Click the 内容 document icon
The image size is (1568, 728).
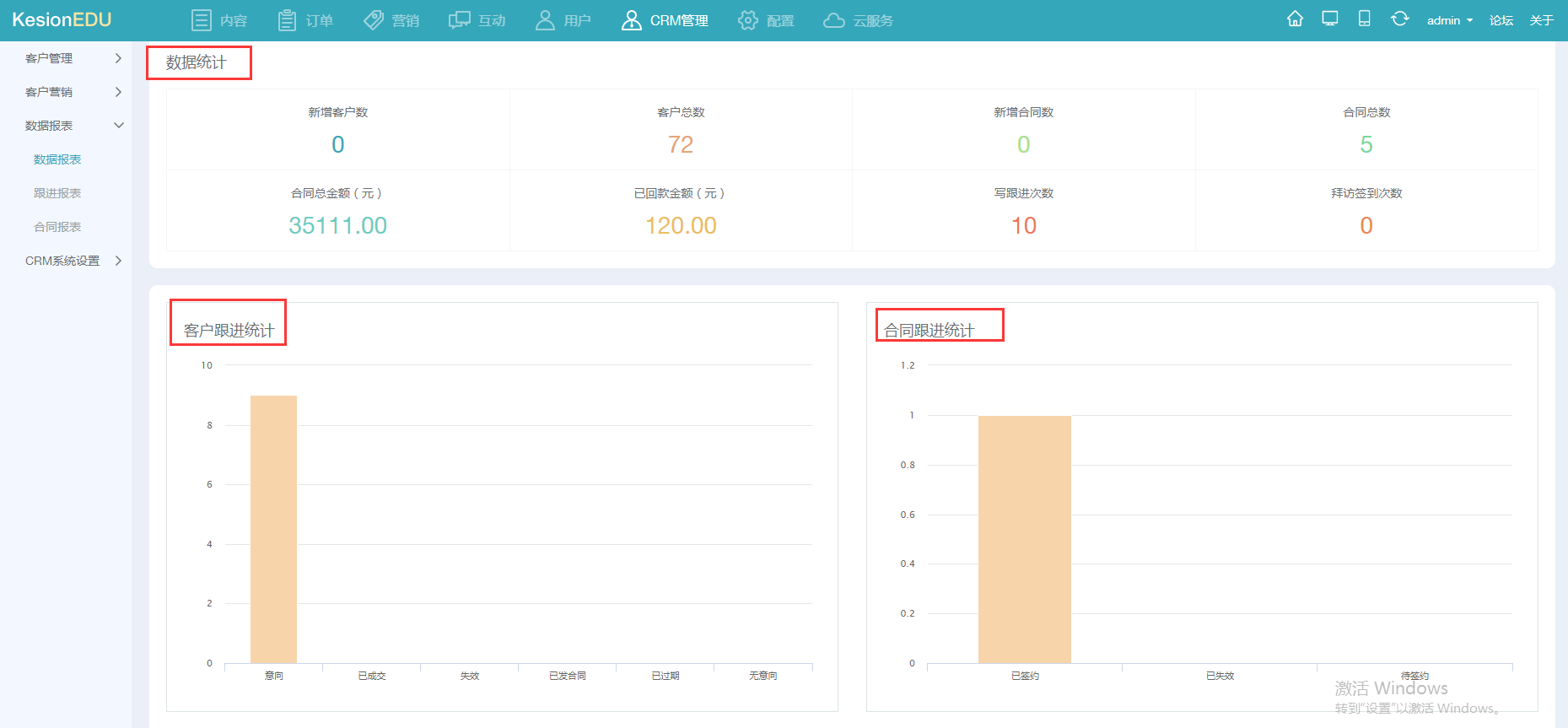pyautogui.click(x=201, y=20)
